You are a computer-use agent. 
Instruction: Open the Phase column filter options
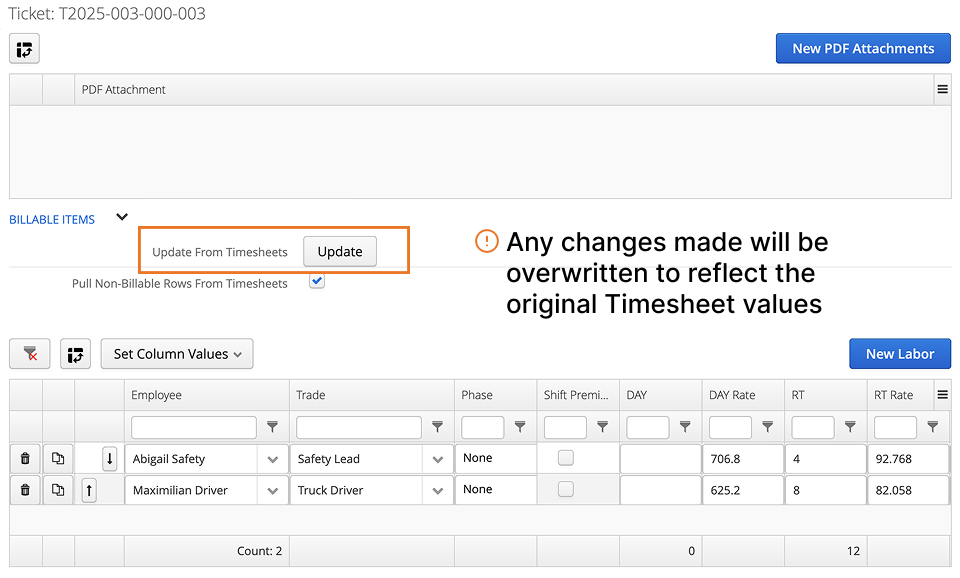click(520, 427)
